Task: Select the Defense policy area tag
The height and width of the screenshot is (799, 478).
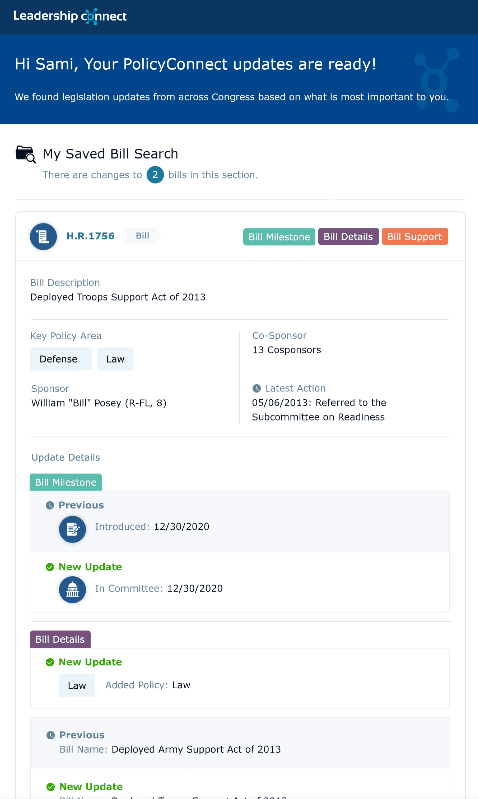Action: pyautogui.click(x=61, y=359)
